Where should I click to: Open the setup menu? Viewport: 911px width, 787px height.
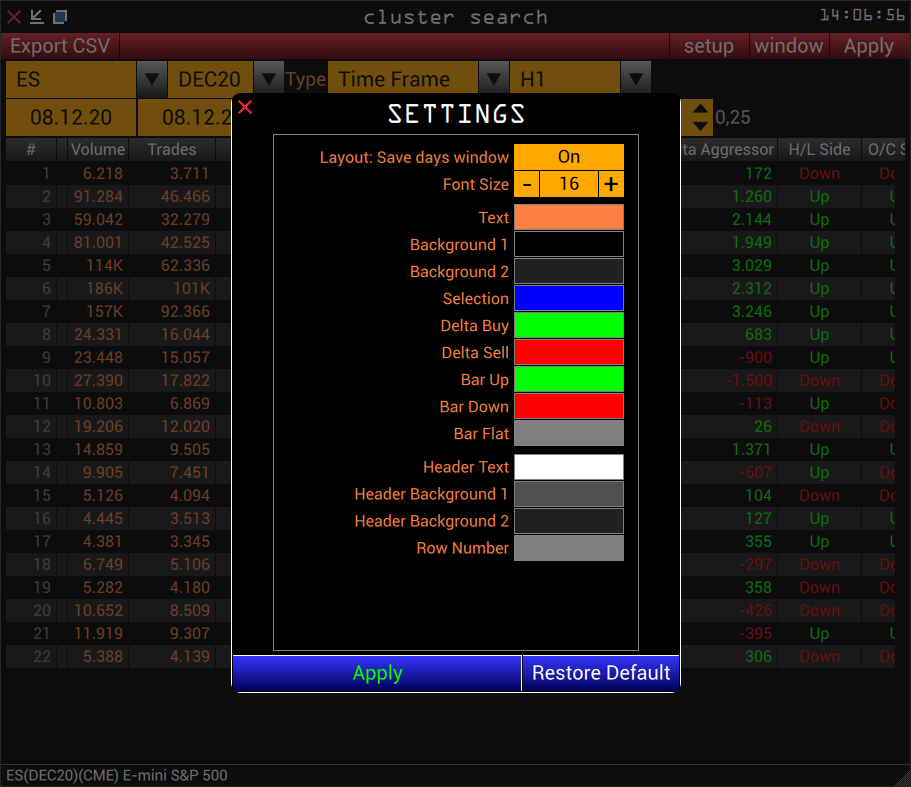tap(709, 46)
